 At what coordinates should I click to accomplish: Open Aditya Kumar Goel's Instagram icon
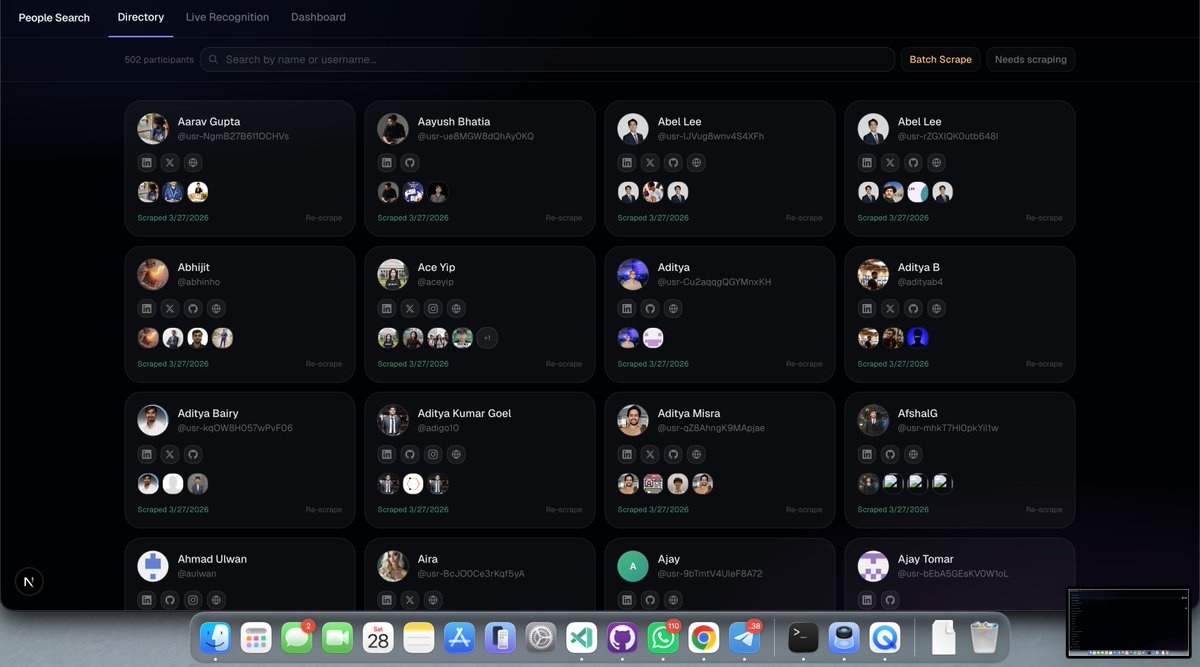[x=433, y=454]
